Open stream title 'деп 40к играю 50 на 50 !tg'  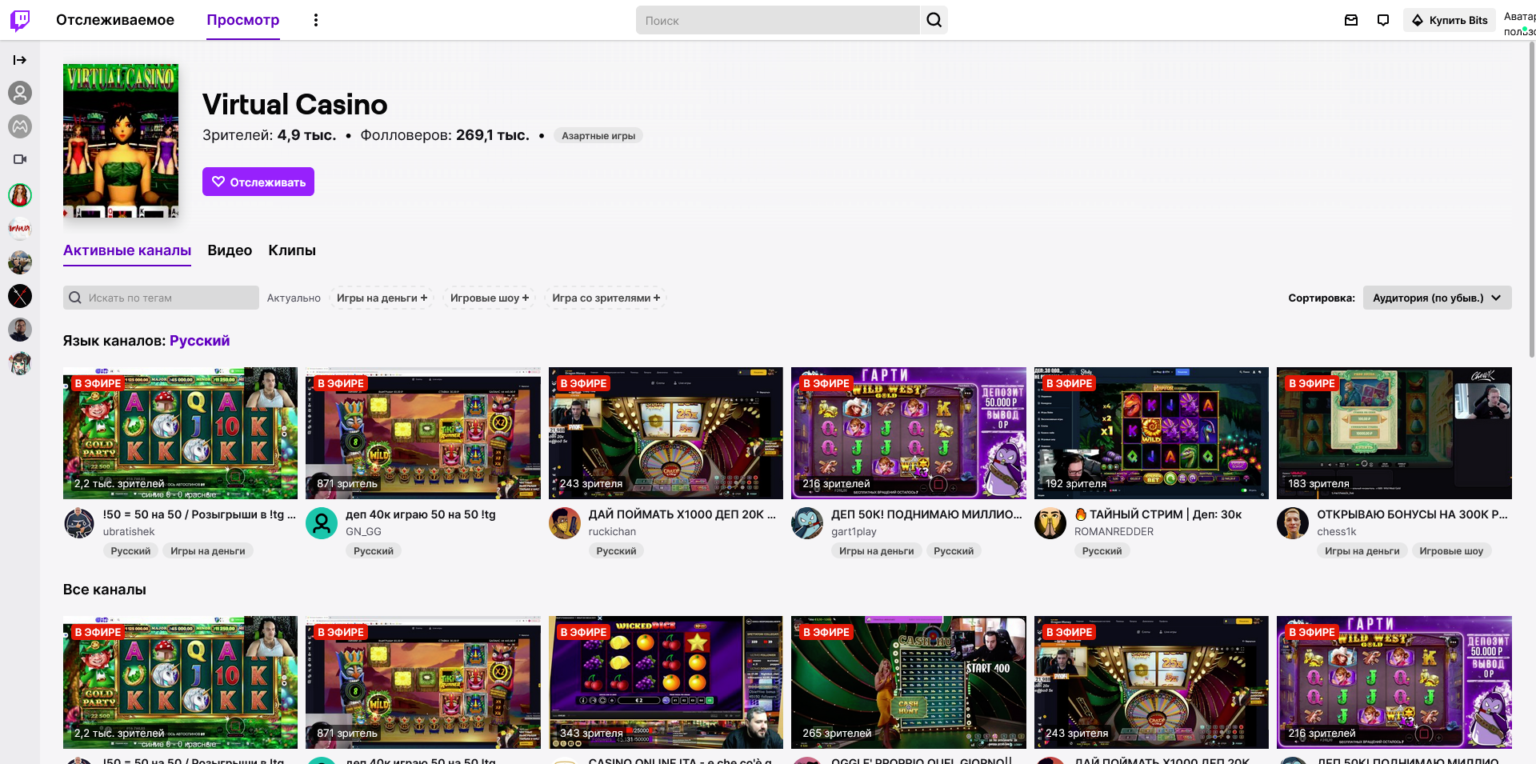(x=420, y=515)
